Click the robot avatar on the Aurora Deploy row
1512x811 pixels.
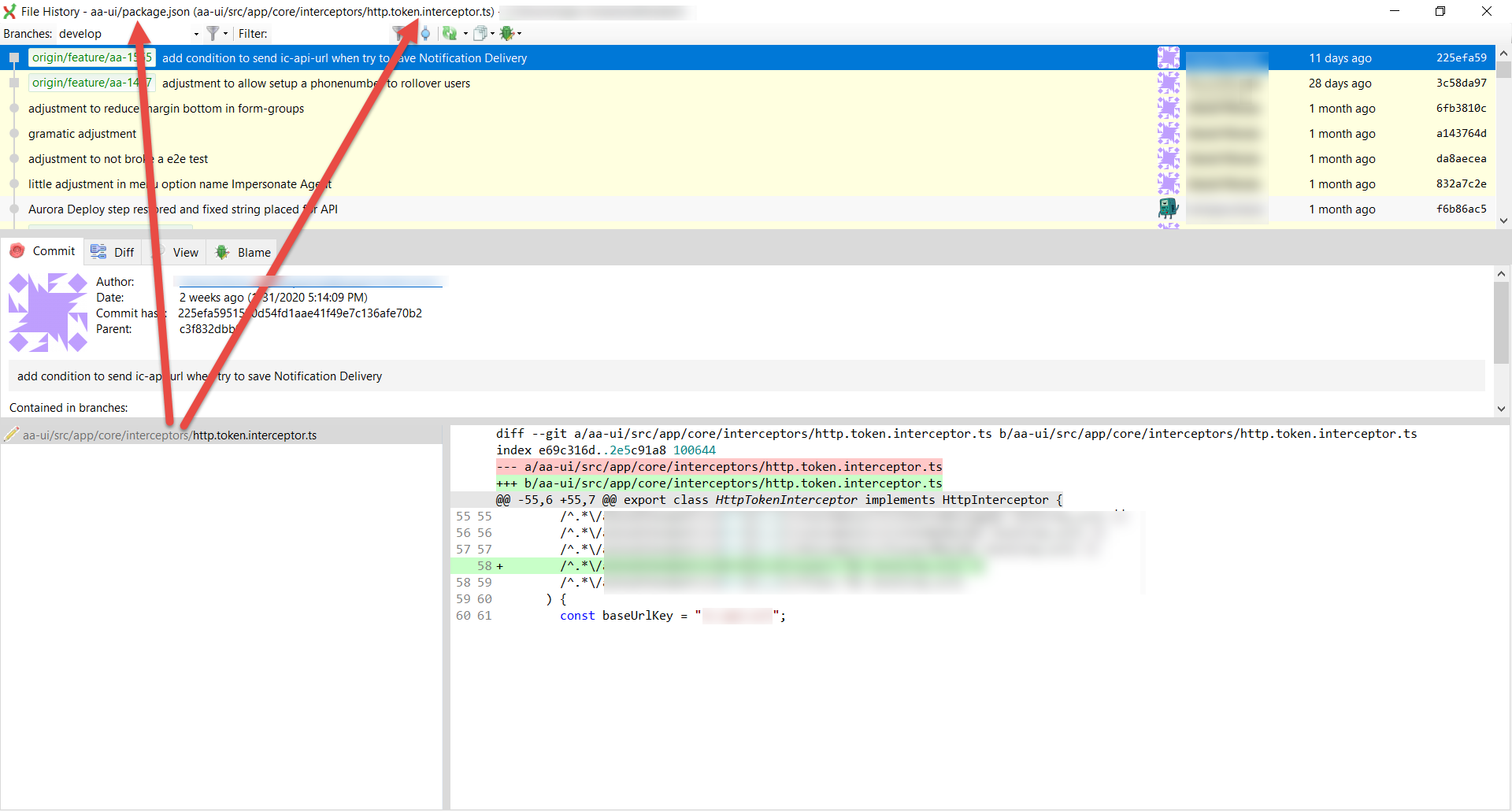pyautogui.click(x=1169, y=209)
